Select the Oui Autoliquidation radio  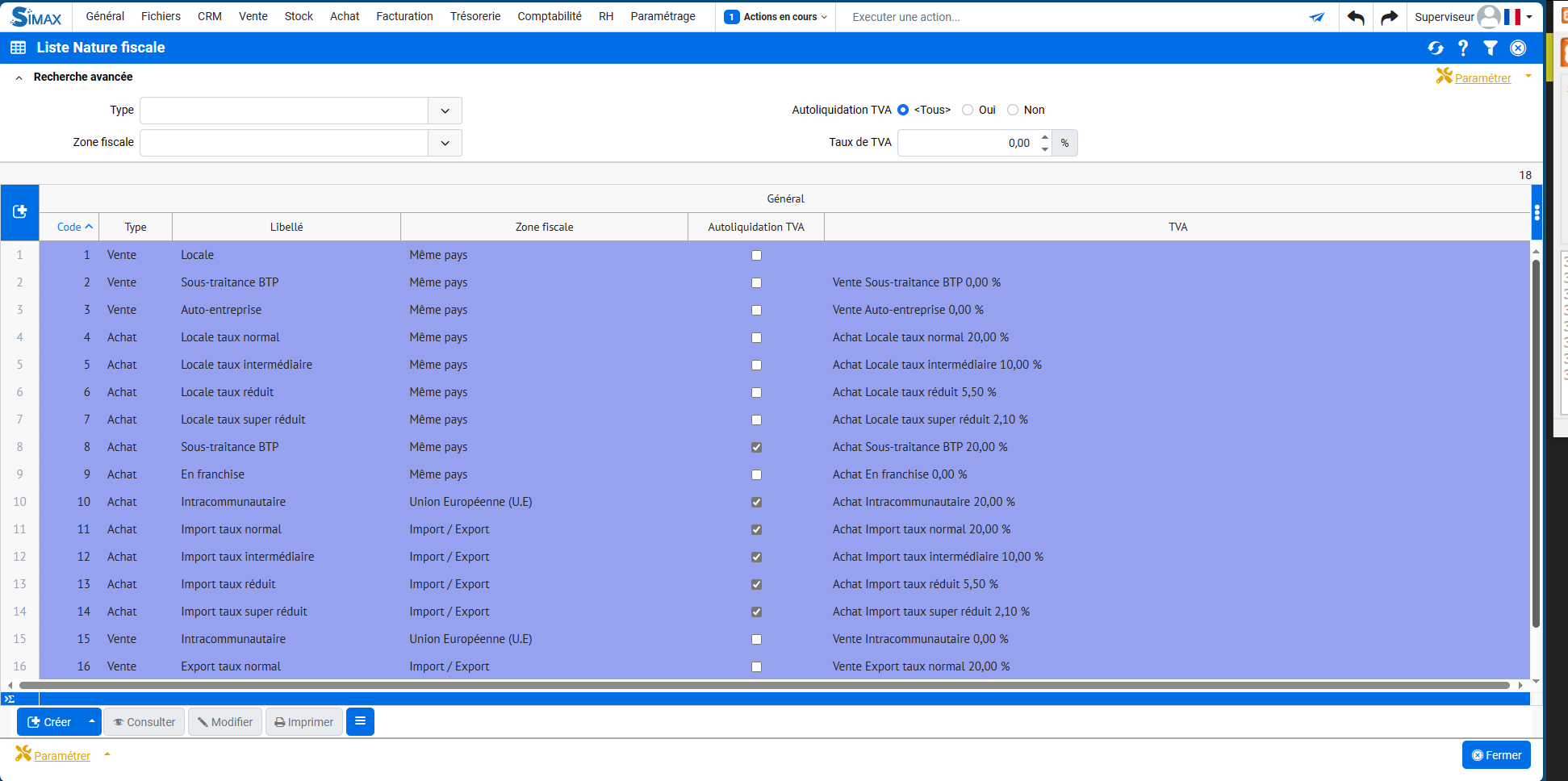click(x=968, y=110)
